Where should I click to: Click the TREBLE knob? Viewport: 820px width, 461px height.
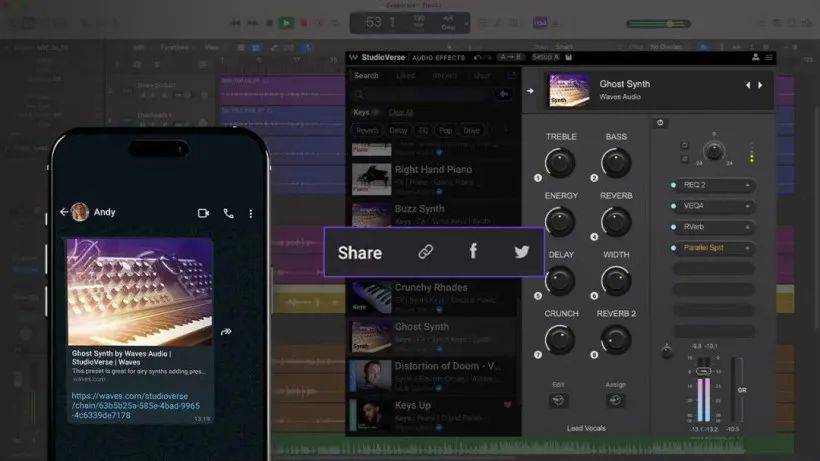560,163
